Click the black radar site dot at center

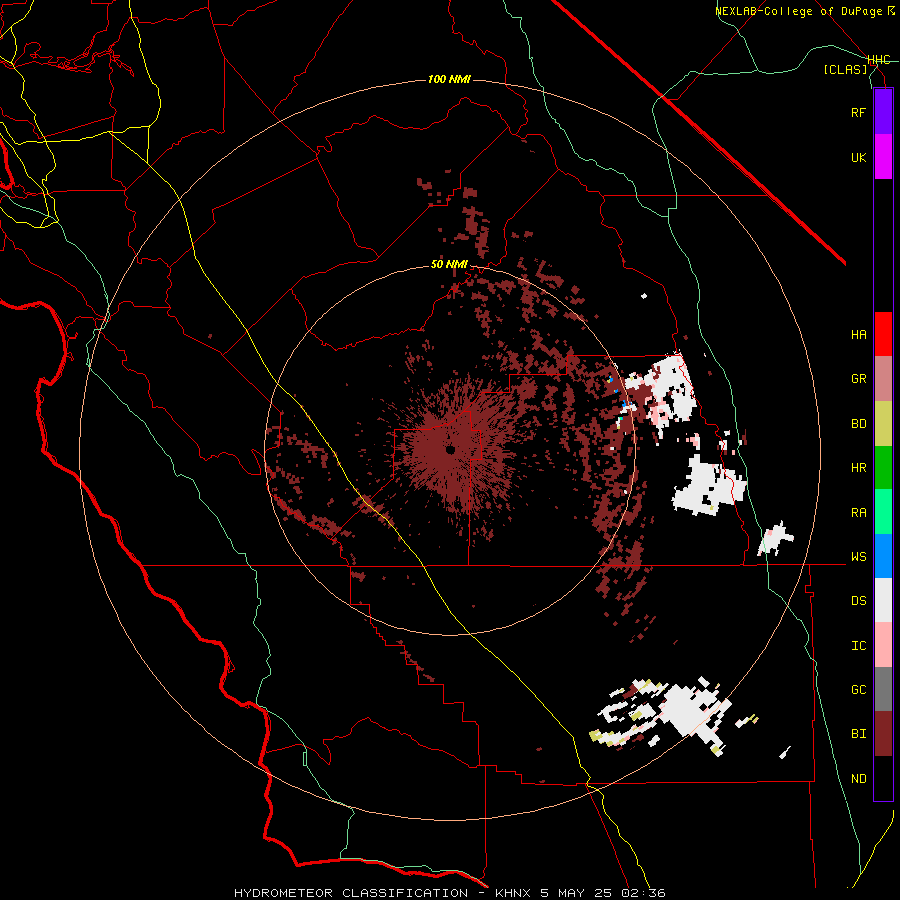451,450
